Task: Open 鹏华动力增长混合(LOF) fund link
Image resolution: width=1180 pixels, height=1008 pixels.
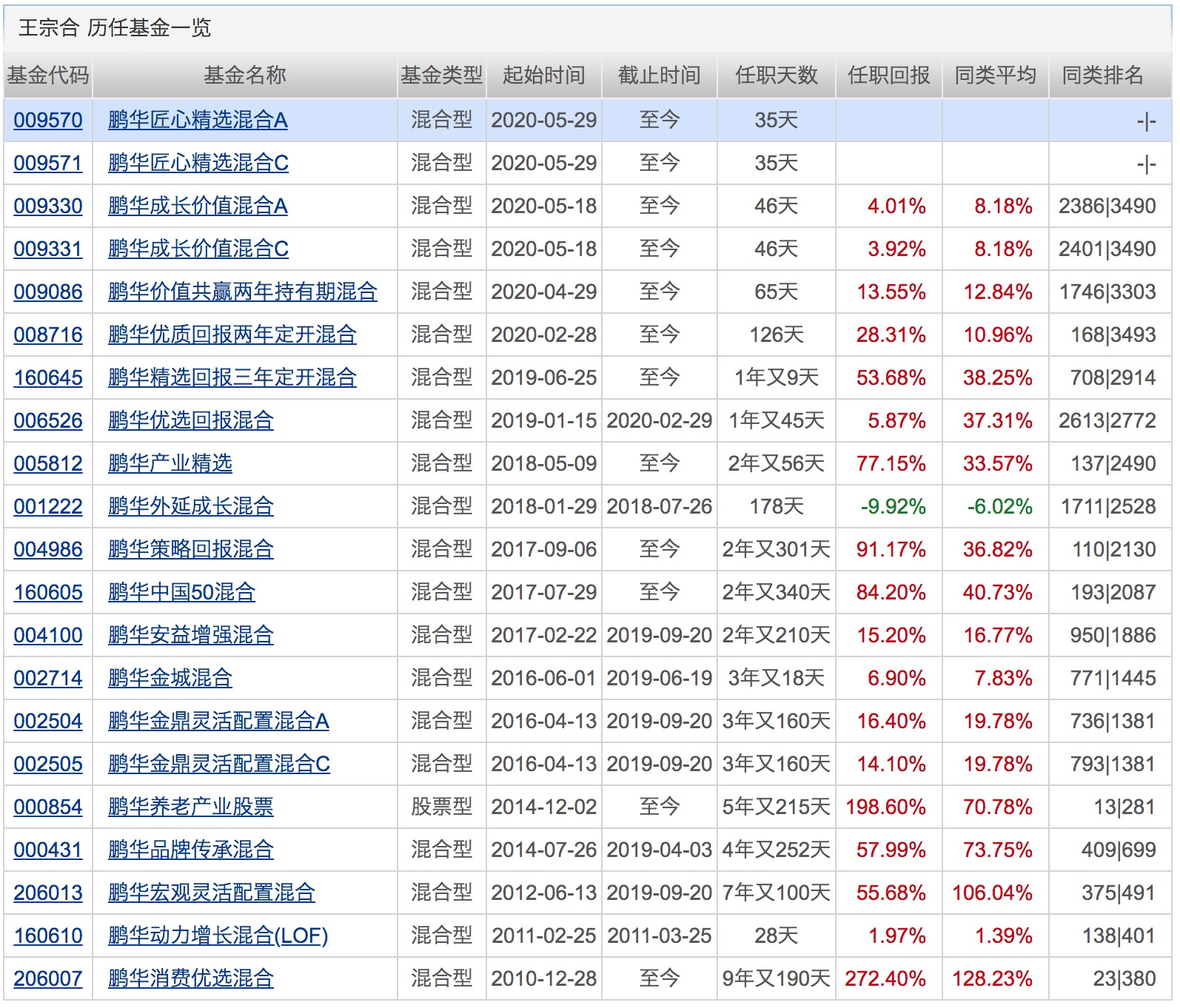Action: pyautogui.click(x=218, y=935)
